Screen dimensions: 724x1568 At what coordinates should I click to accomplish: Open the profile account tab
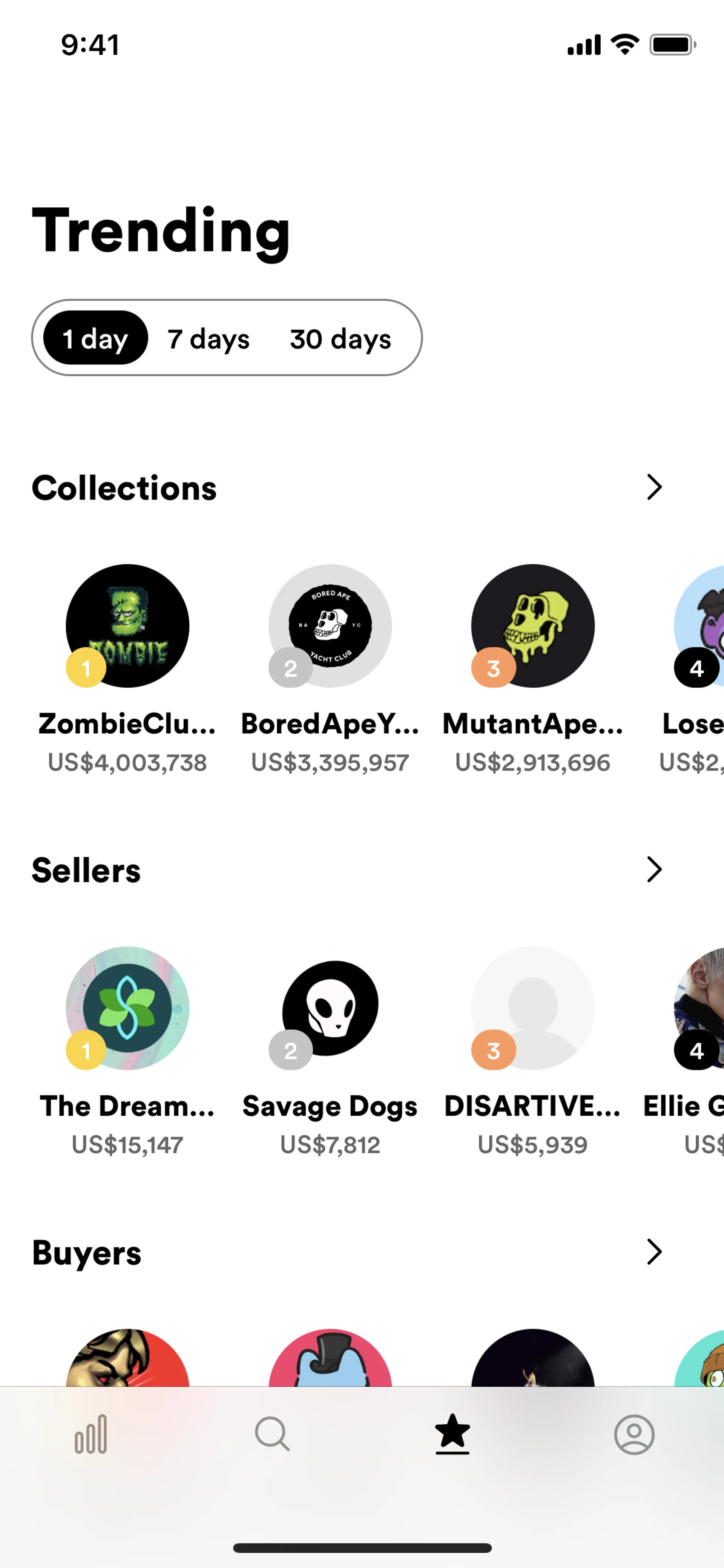tap(634, 1434)
